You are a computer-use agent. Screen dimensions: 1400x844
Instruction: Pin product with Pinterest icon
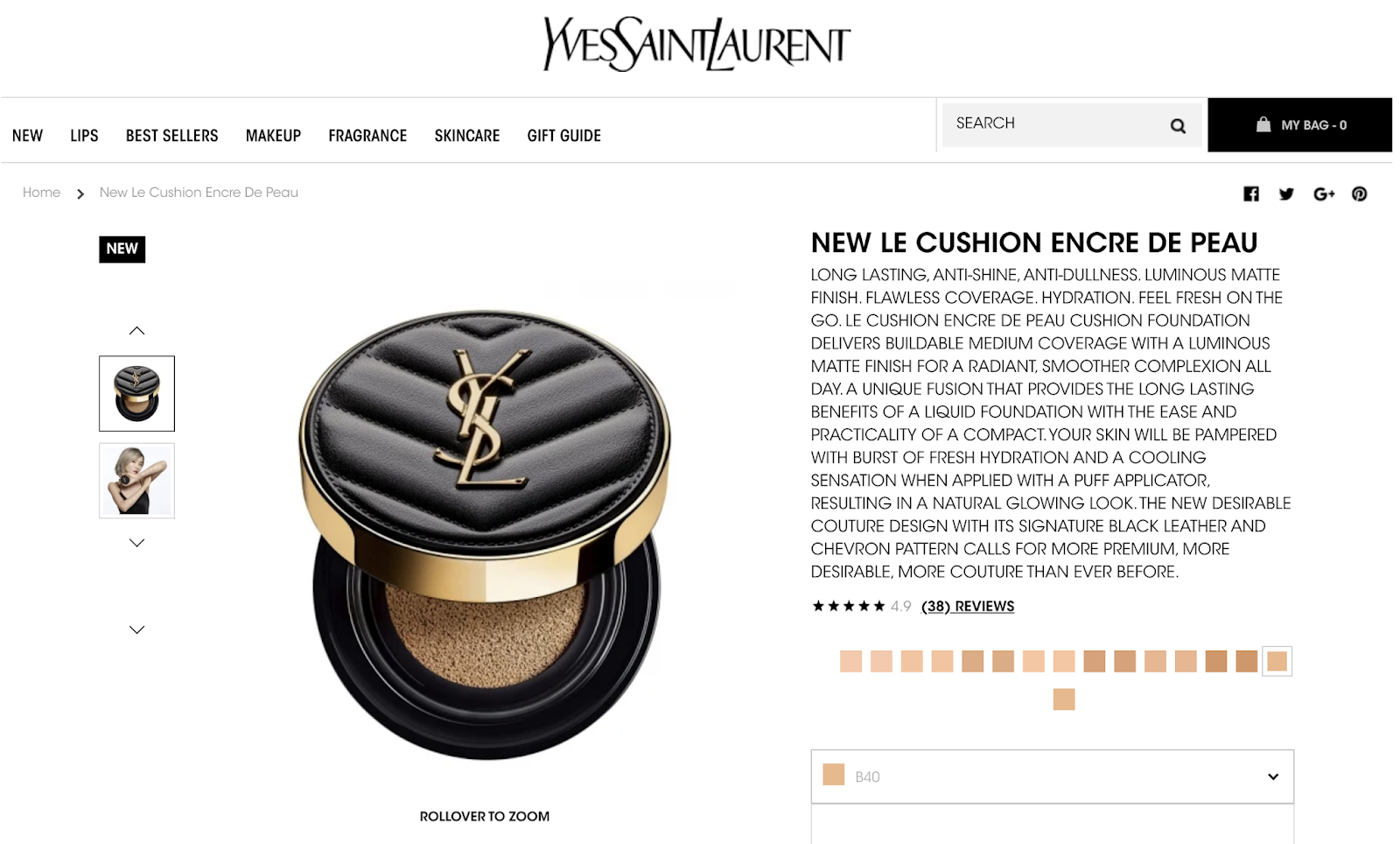(1359, 193)
